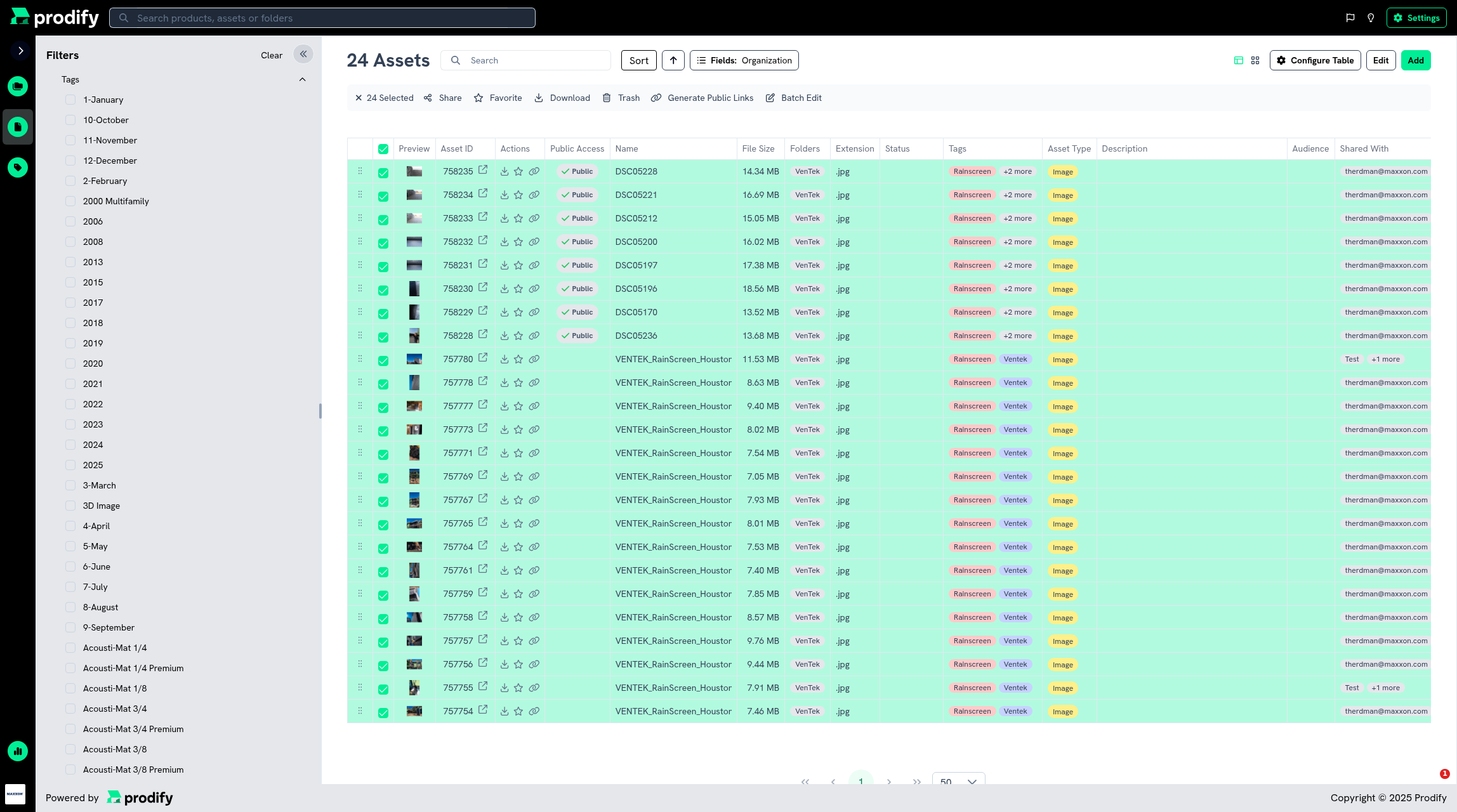The width and height of the screenshot is (1457, 812).
Task: Switch to grid view layout icon
Action: (1255, 60)
